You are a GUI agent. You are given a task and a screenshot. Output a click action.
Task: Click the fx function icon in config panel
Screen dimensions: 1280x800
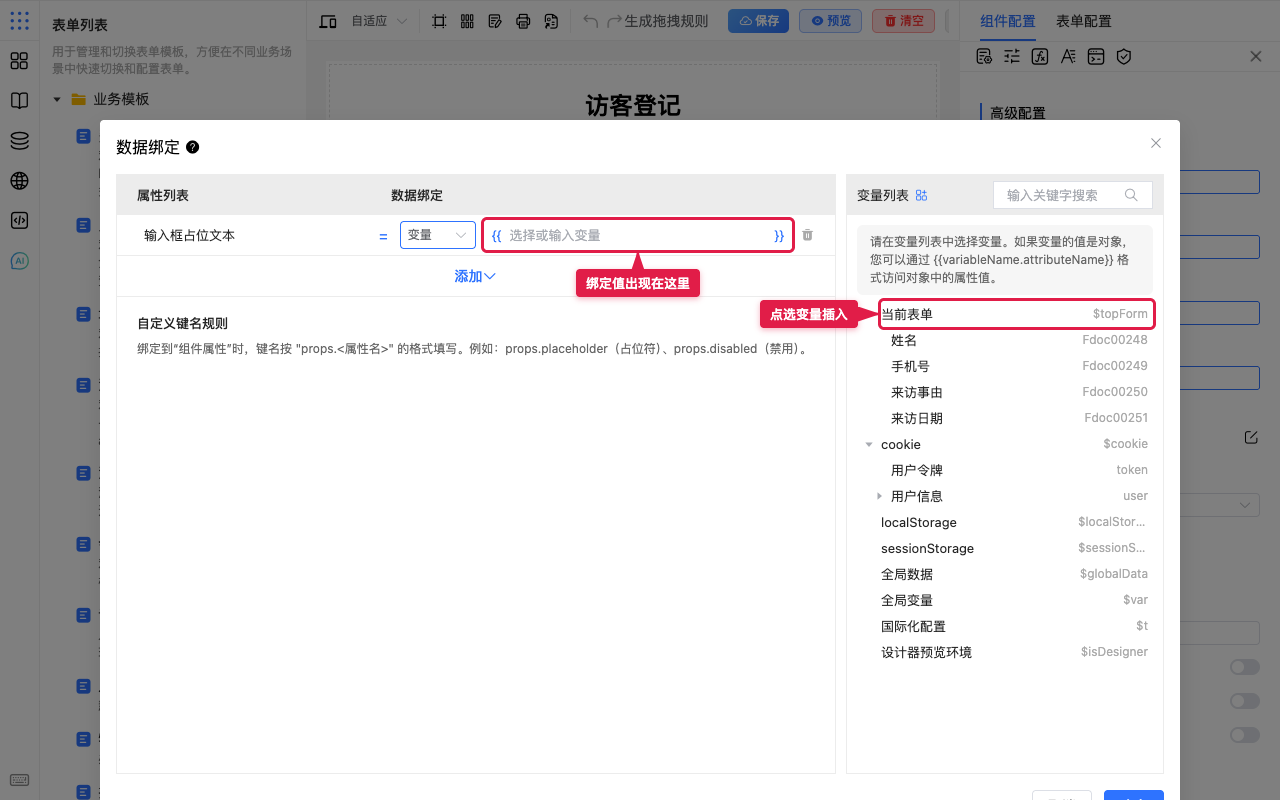(x=1040, y=57)
